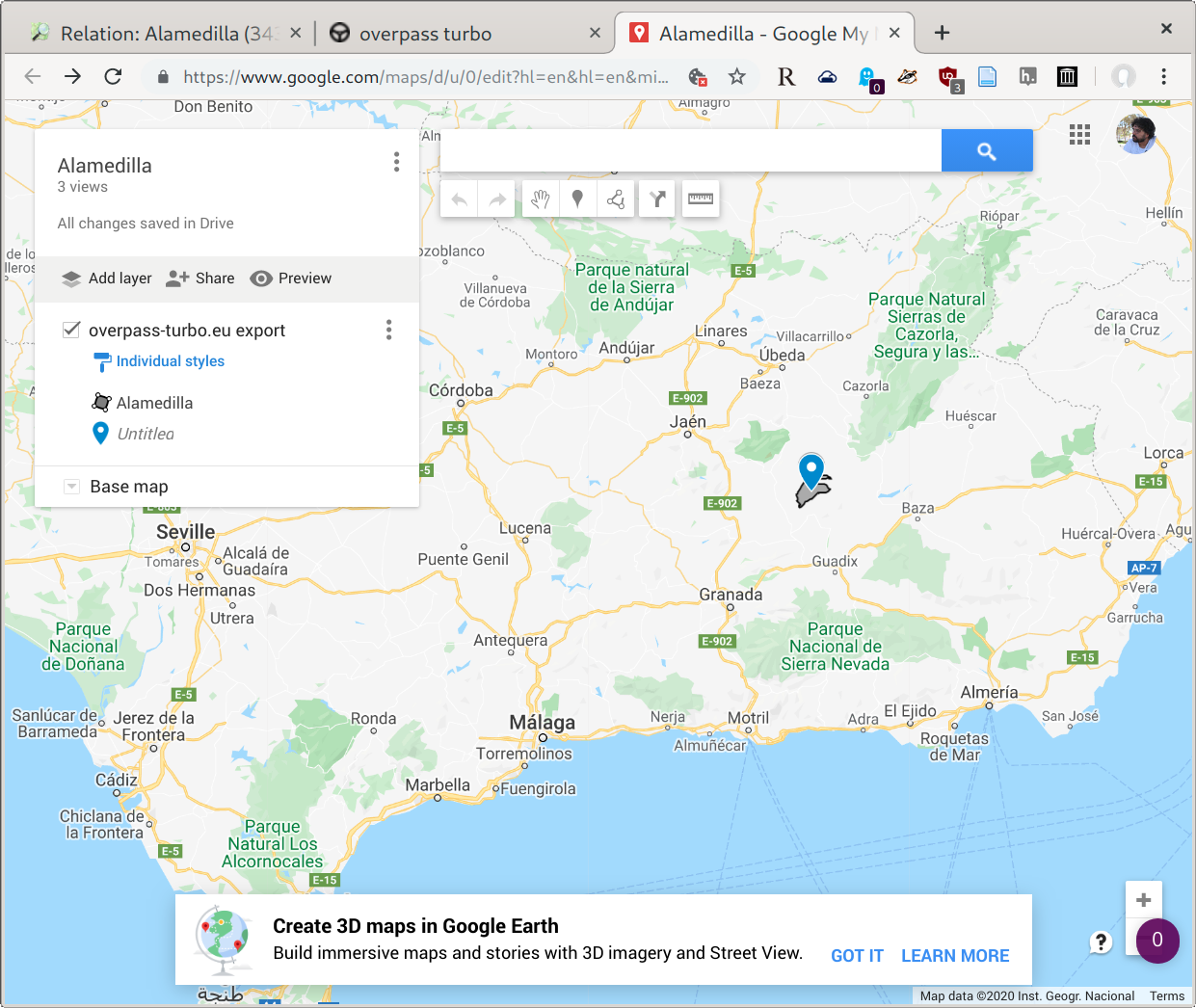Click the Málaga city label on map

point(542,723)
